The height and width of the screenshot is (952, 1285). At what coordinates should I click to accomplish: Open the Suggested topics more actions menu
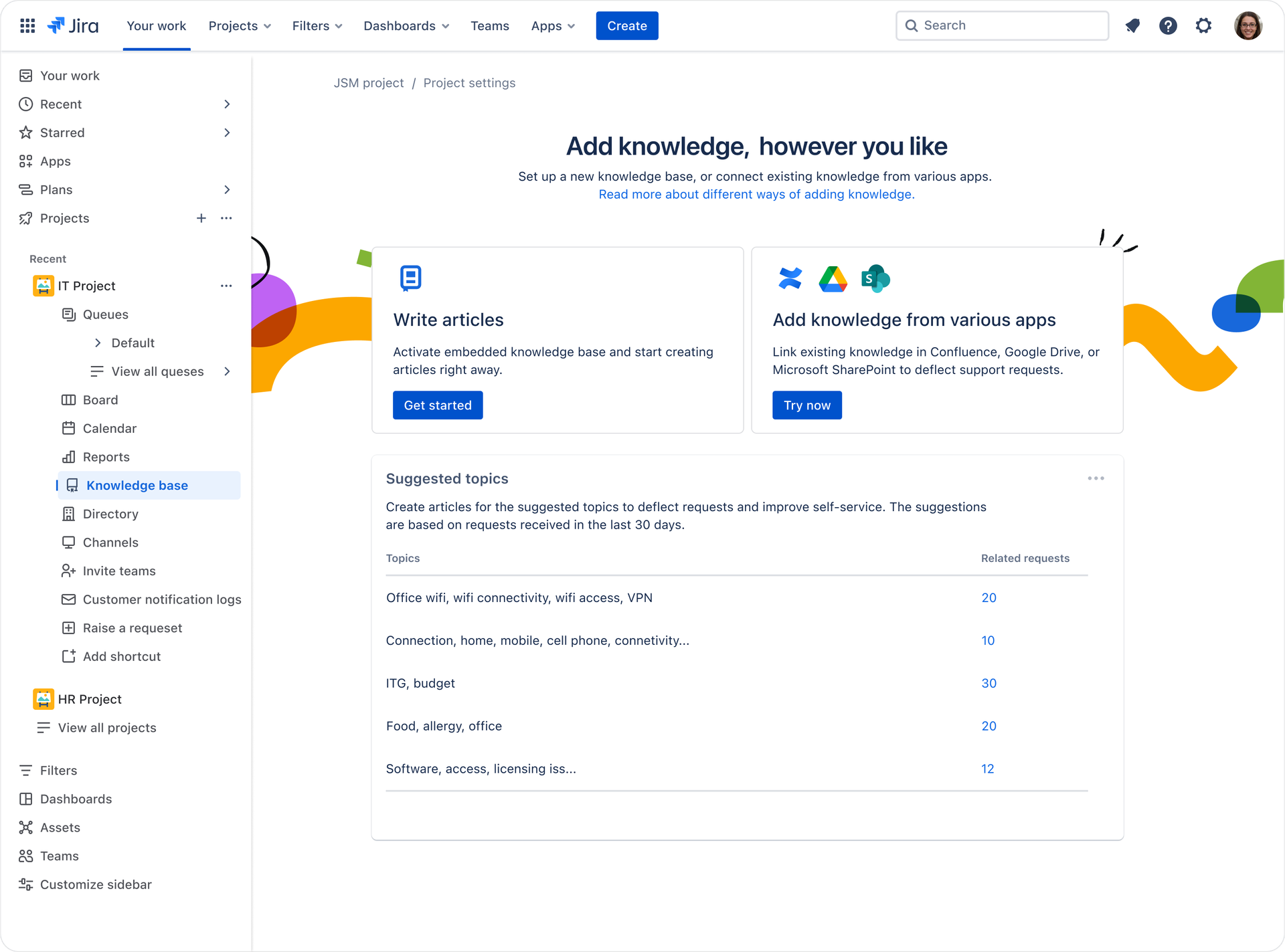(x=1096, y=478)
